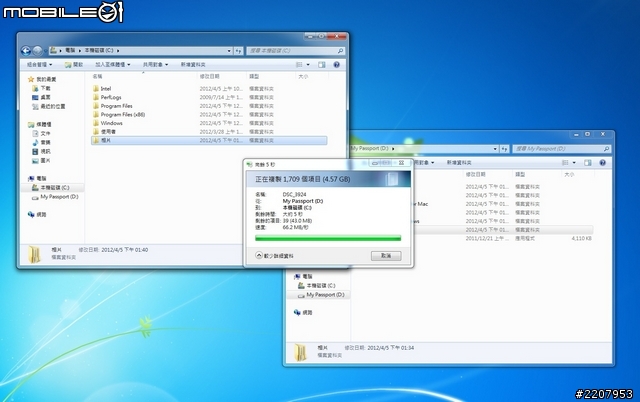Screen dimensions: 640x402
Task: Open address history dropdown in C: drive window
Action: (x=229, y=51)
